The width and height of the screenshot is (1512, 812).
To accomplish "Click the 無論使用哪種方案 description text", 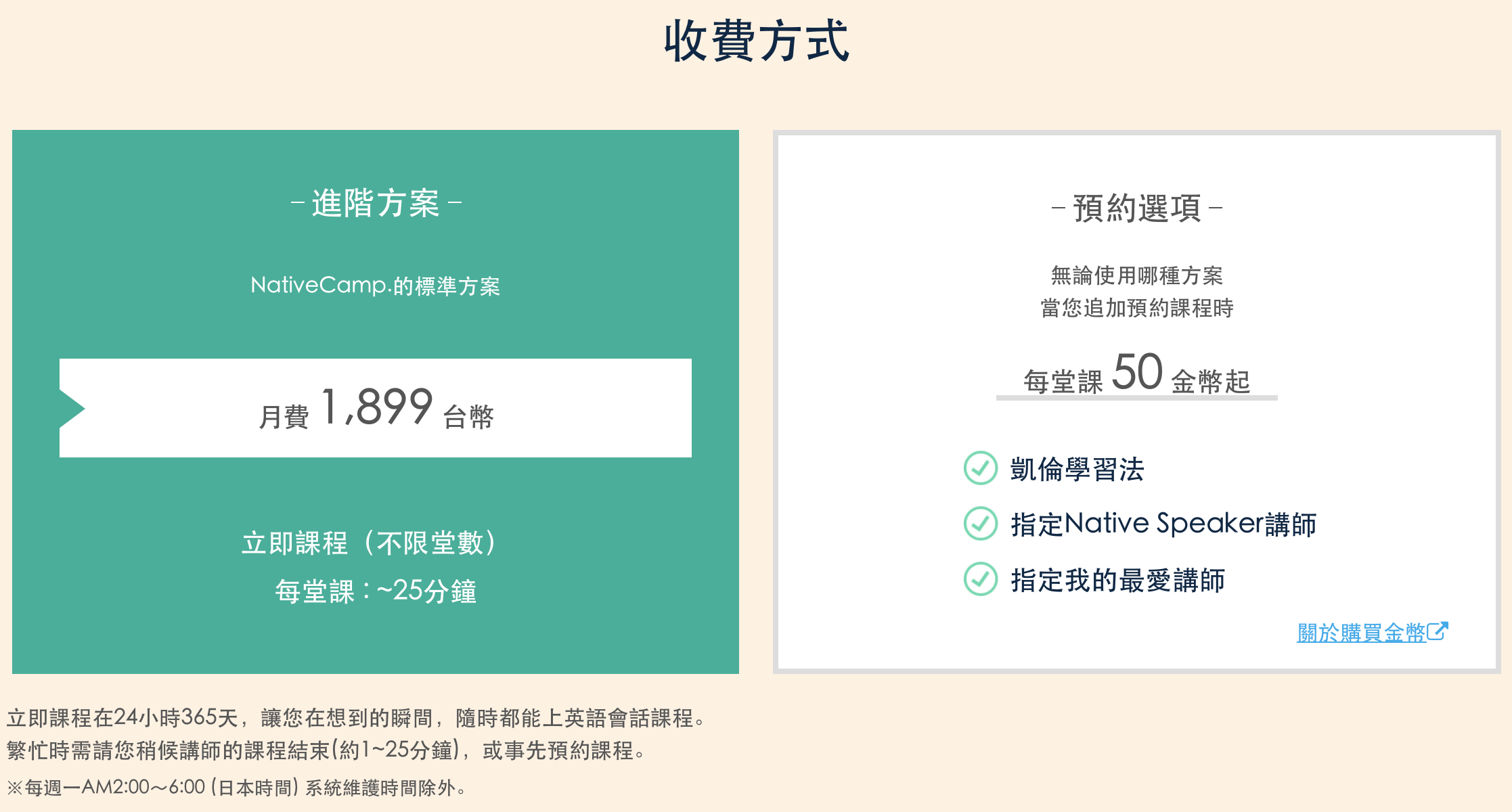I will click(1137, 276).
